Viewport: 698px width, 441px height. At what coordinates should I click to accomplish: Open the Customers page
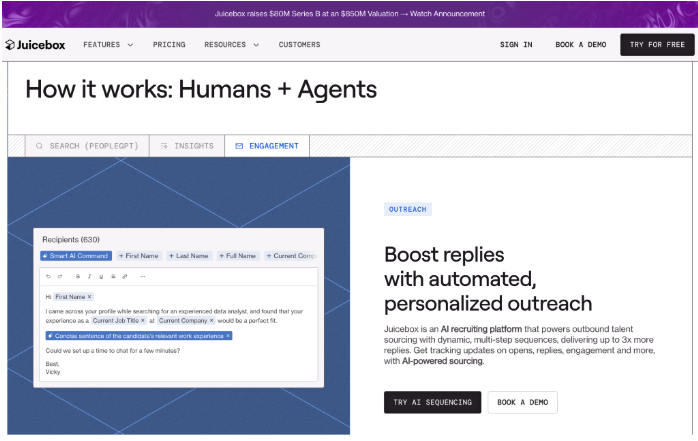(x=299, y=45)
